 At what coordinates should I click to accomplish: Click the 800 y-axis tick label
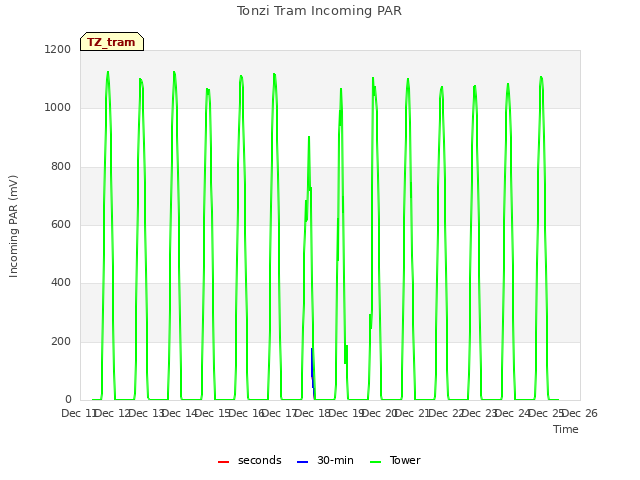pos(61,167)
